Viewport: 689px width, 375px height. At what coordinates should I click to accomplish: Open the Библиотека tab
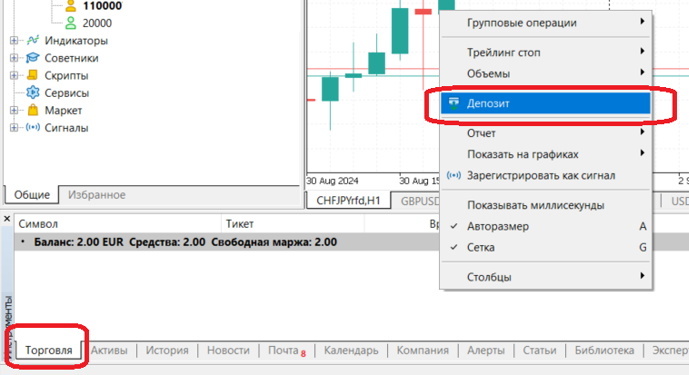point(604,350)
